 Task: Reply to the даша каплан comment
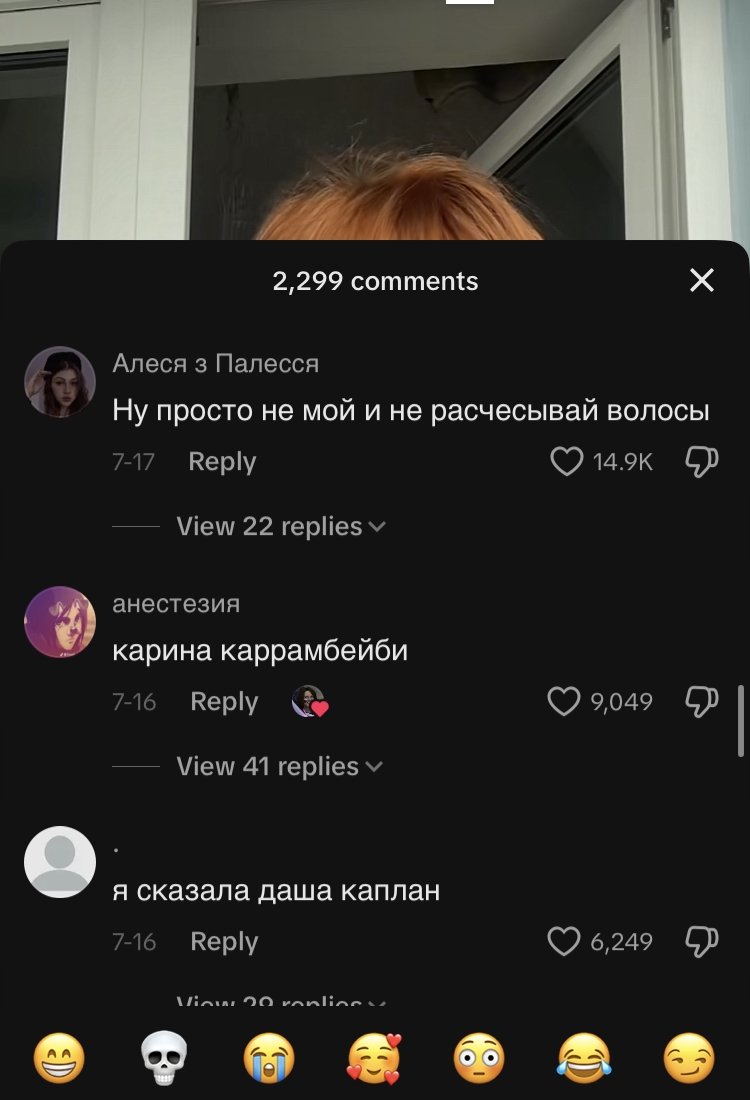tap(225, 941)
